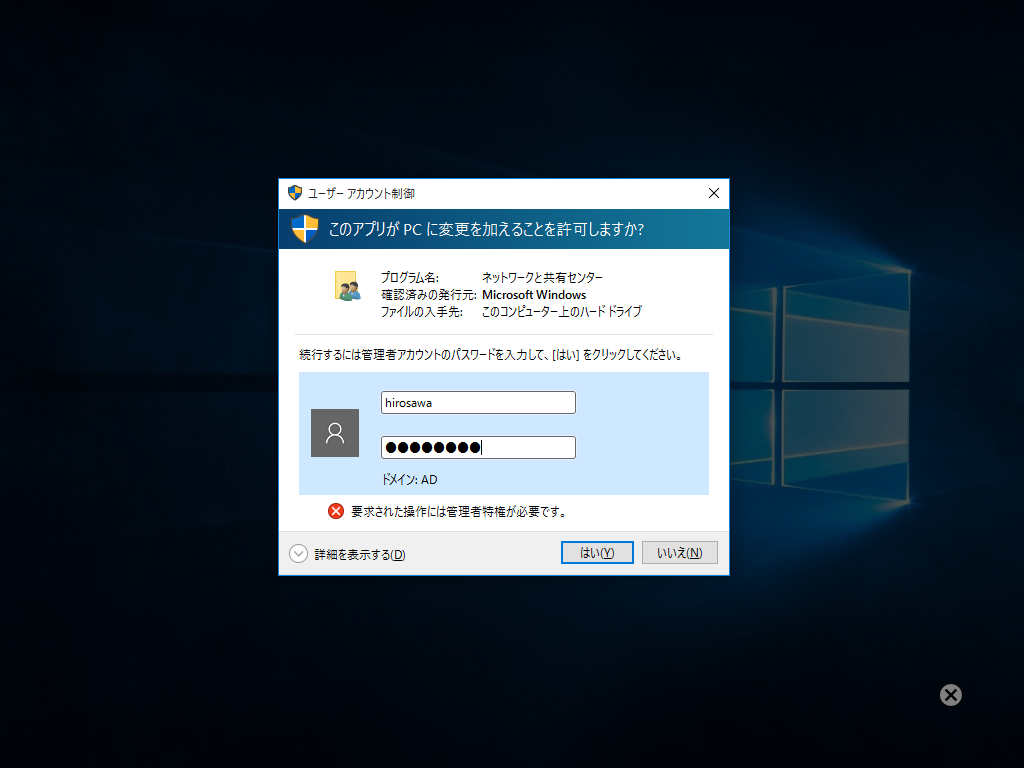Click the ファイルの入手先: label
Screen dimensions: 1024x768
422,312
